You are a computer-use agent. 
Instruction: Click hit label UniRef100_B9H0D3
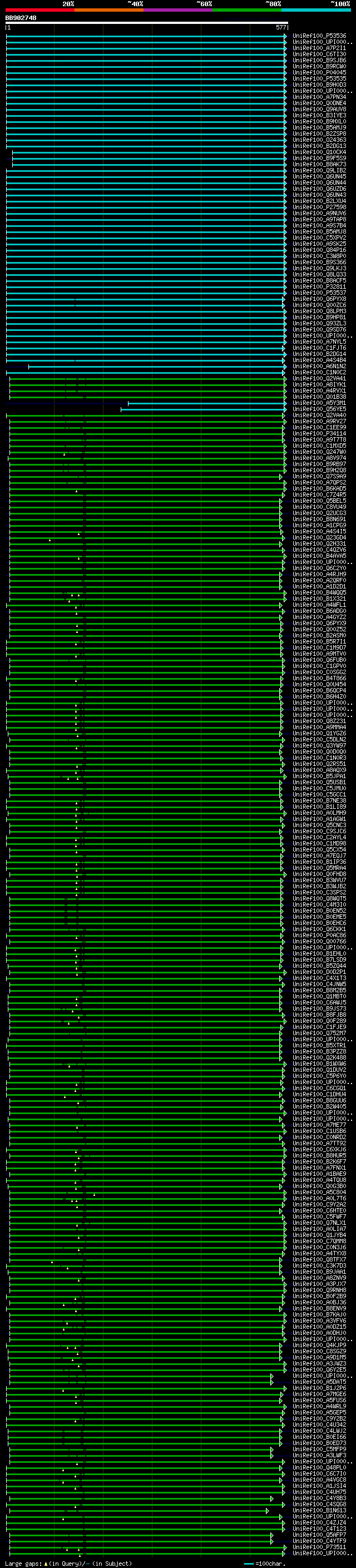[x=319, y=85]
